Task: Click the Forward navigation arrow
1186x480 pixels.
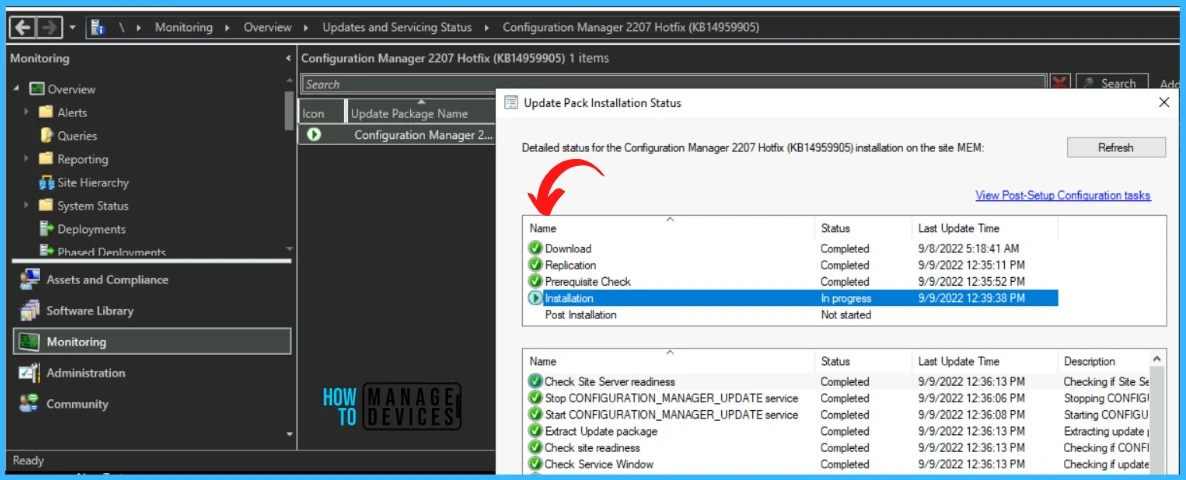Action: pos(48,27)
